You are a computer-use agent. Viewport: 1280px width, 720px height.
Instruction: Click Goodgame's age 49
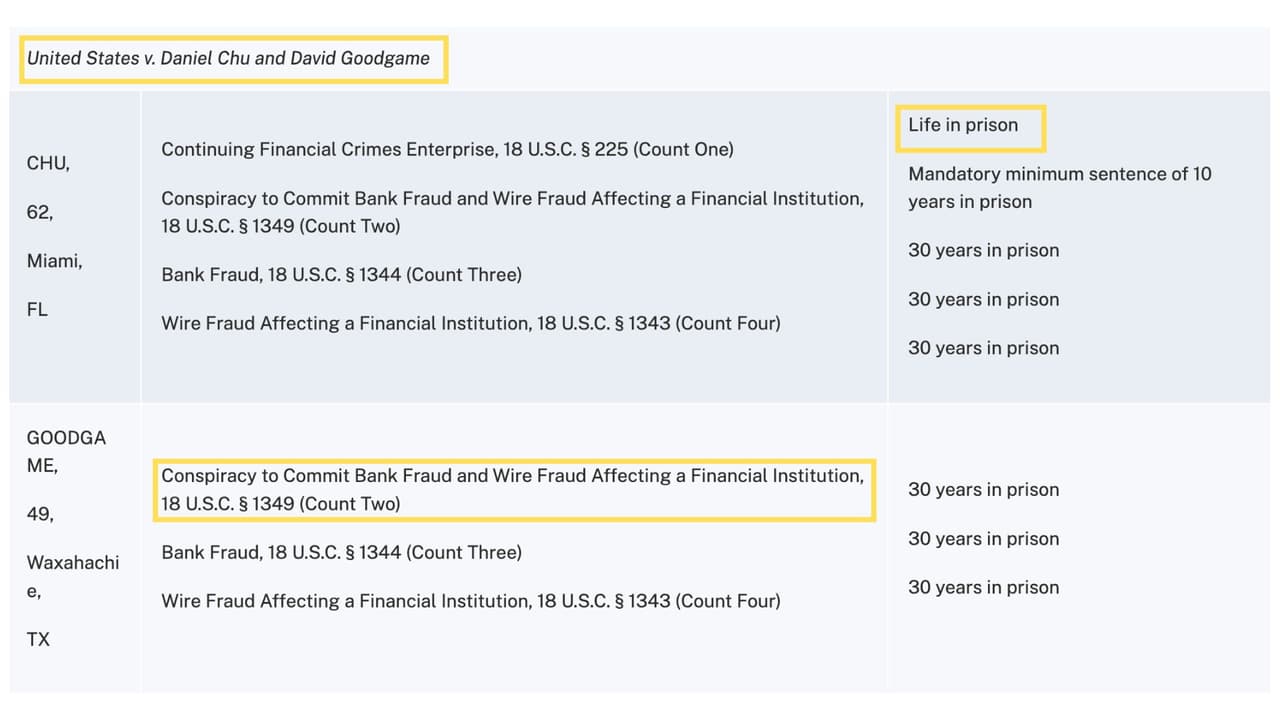click(x=40, y=514)
